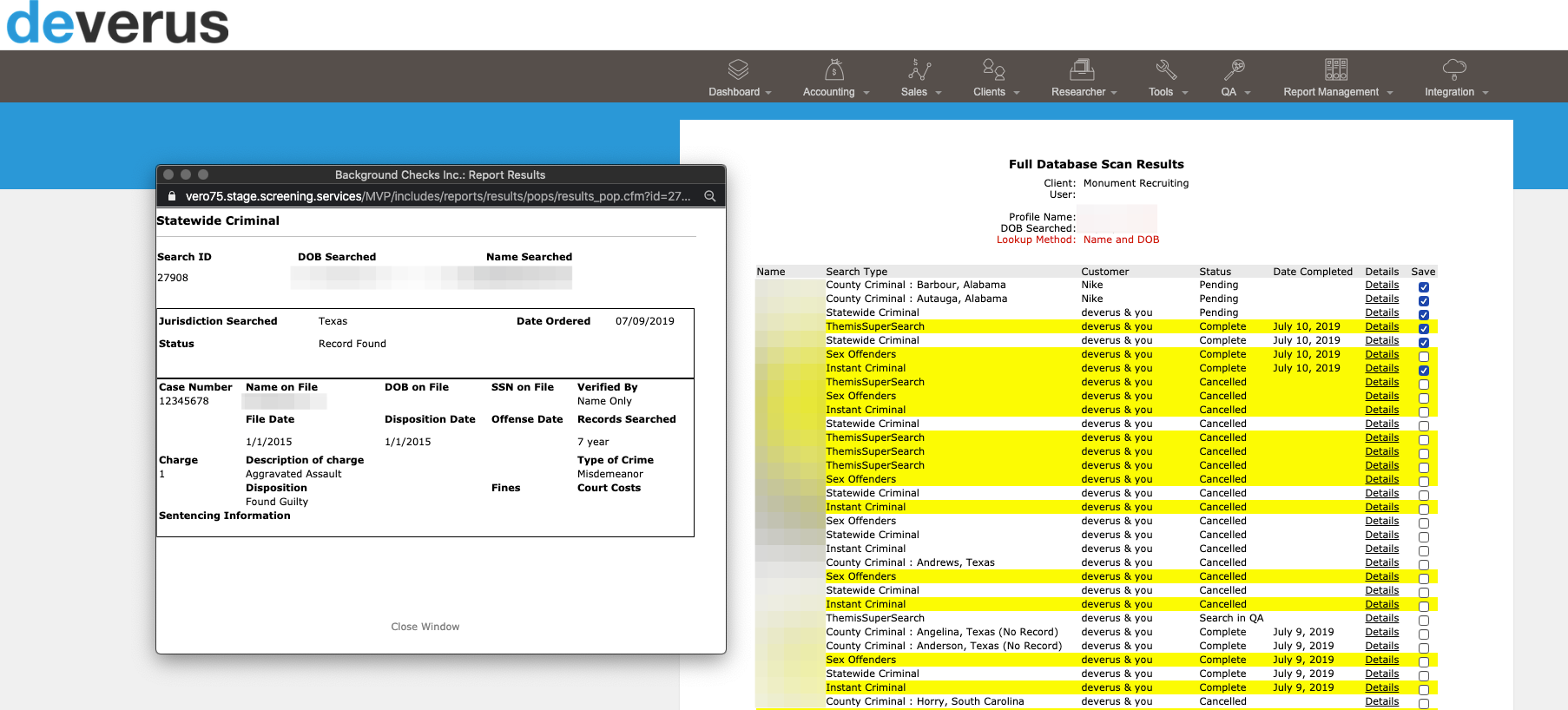Screen dimensions: 1568x710
Task: Open the Accounting menu label
Action: 828,92
